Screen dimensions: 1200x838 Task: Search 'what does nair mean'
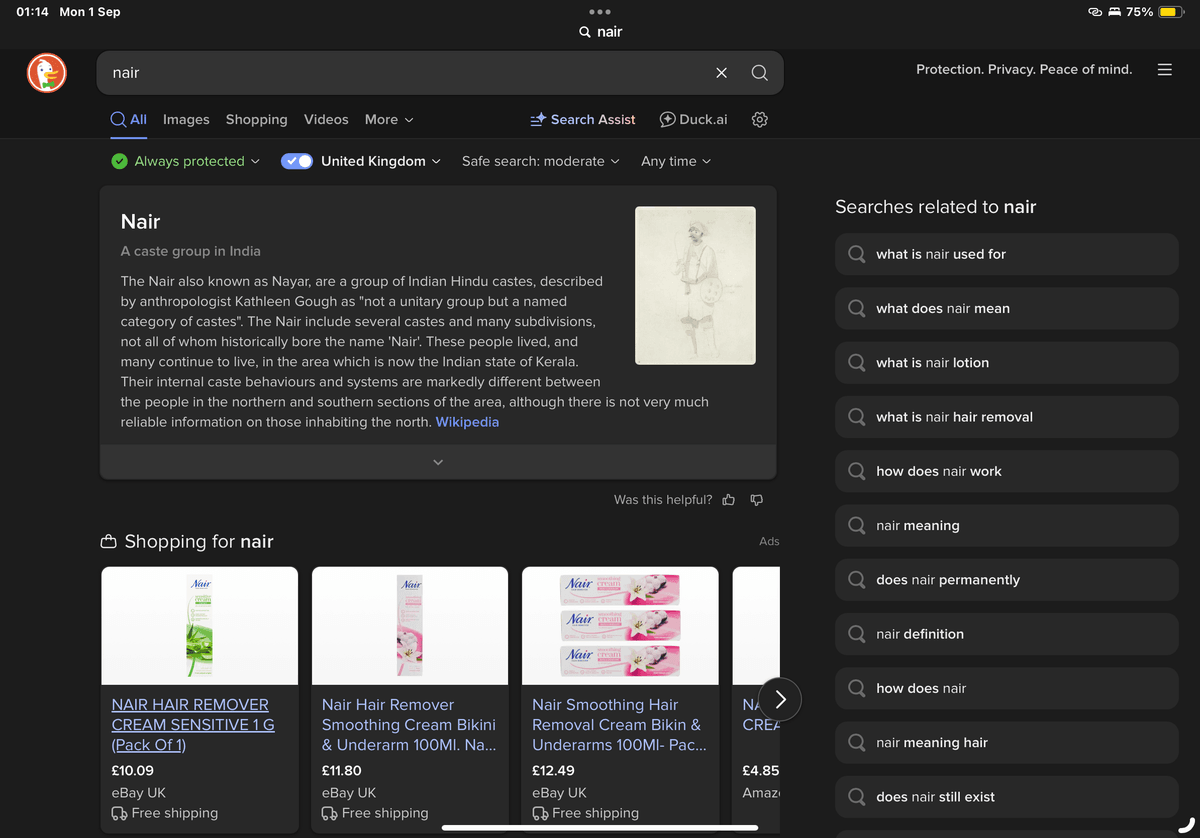pyautogui.click(x=1007, y=308)
